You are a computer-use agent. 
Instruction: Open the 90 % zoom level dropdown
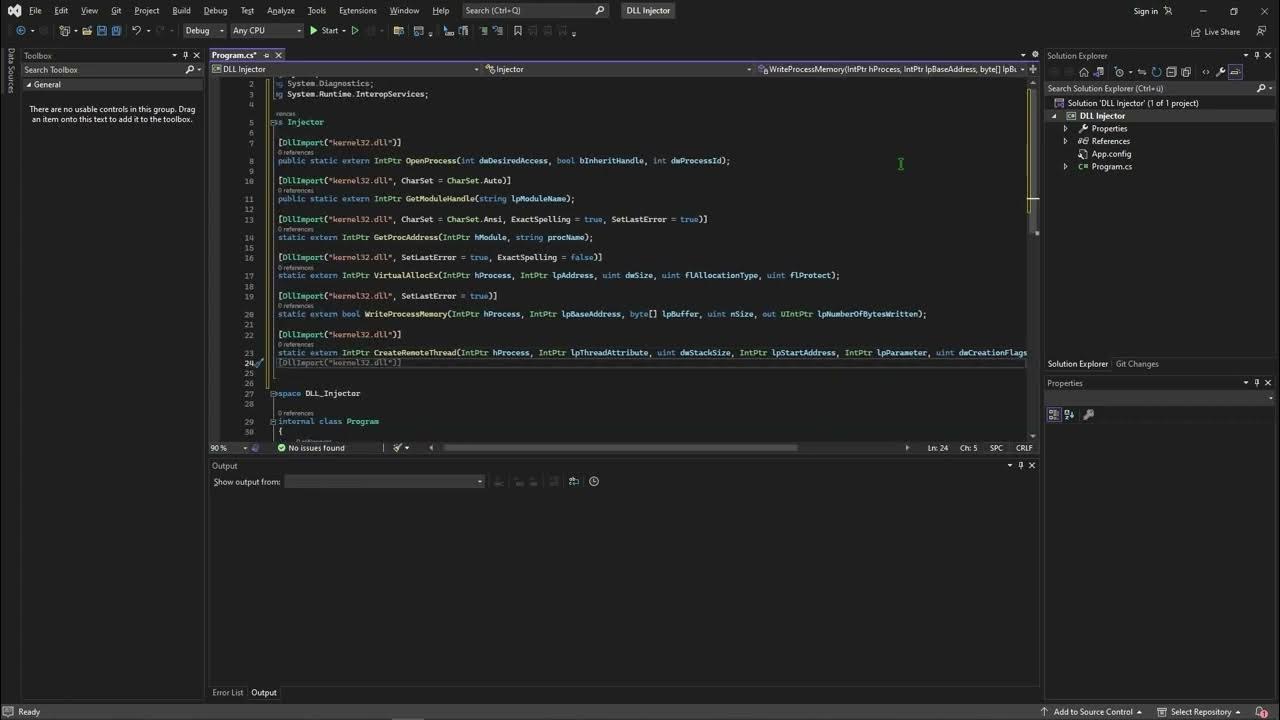tap(229, 448)
